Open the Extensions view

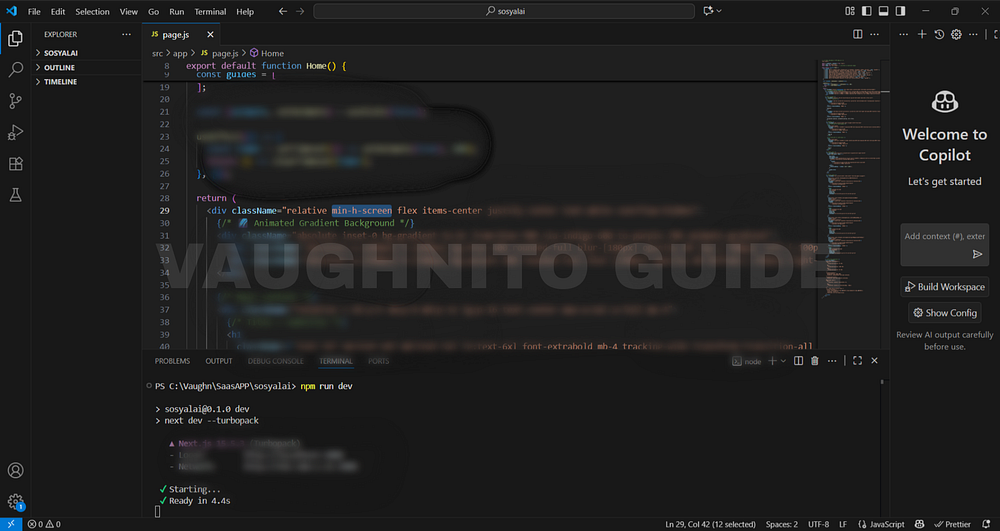(x=15, y=163)
